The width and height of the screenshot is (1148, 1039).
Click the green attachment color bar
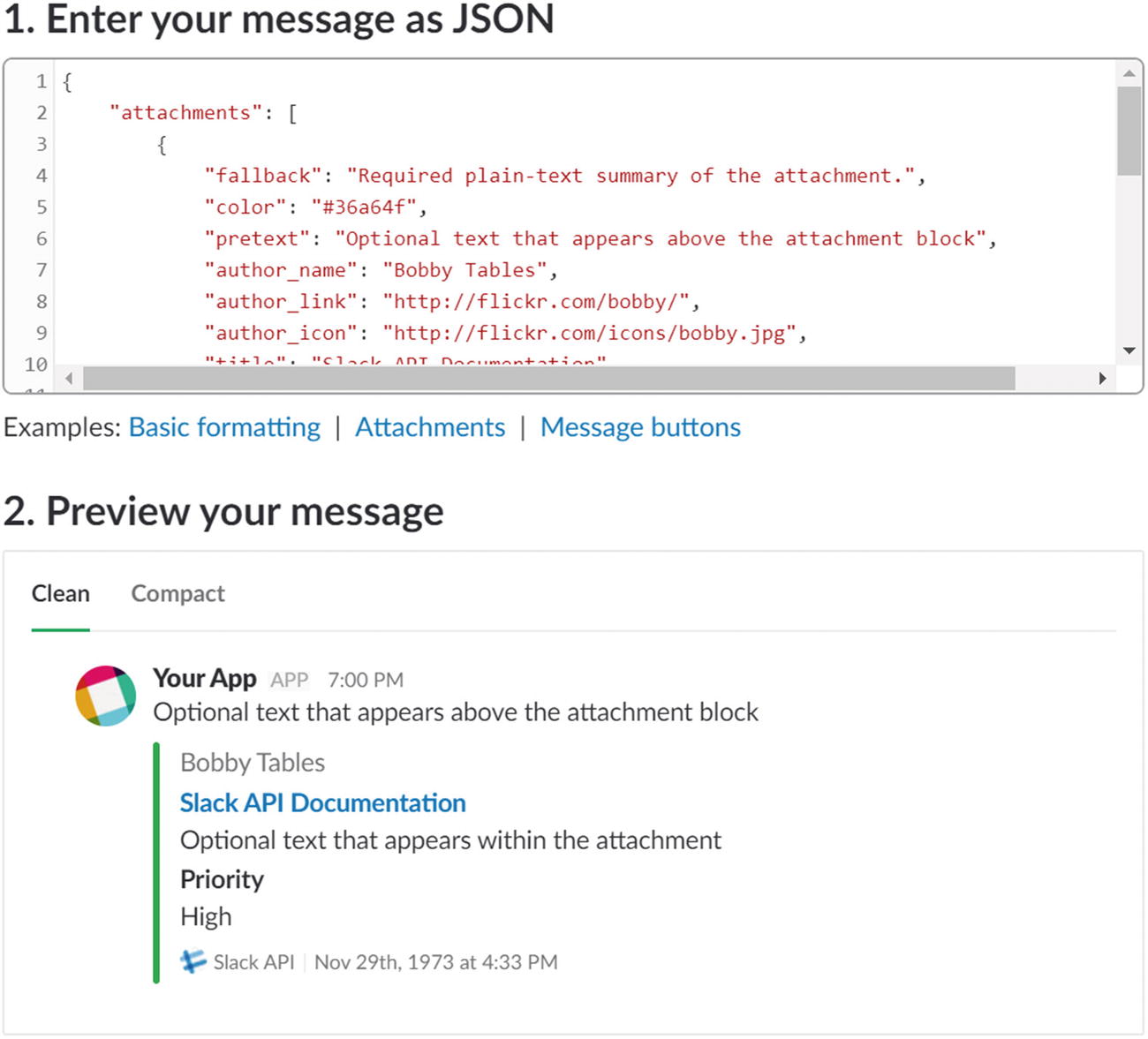click(156, 862)
